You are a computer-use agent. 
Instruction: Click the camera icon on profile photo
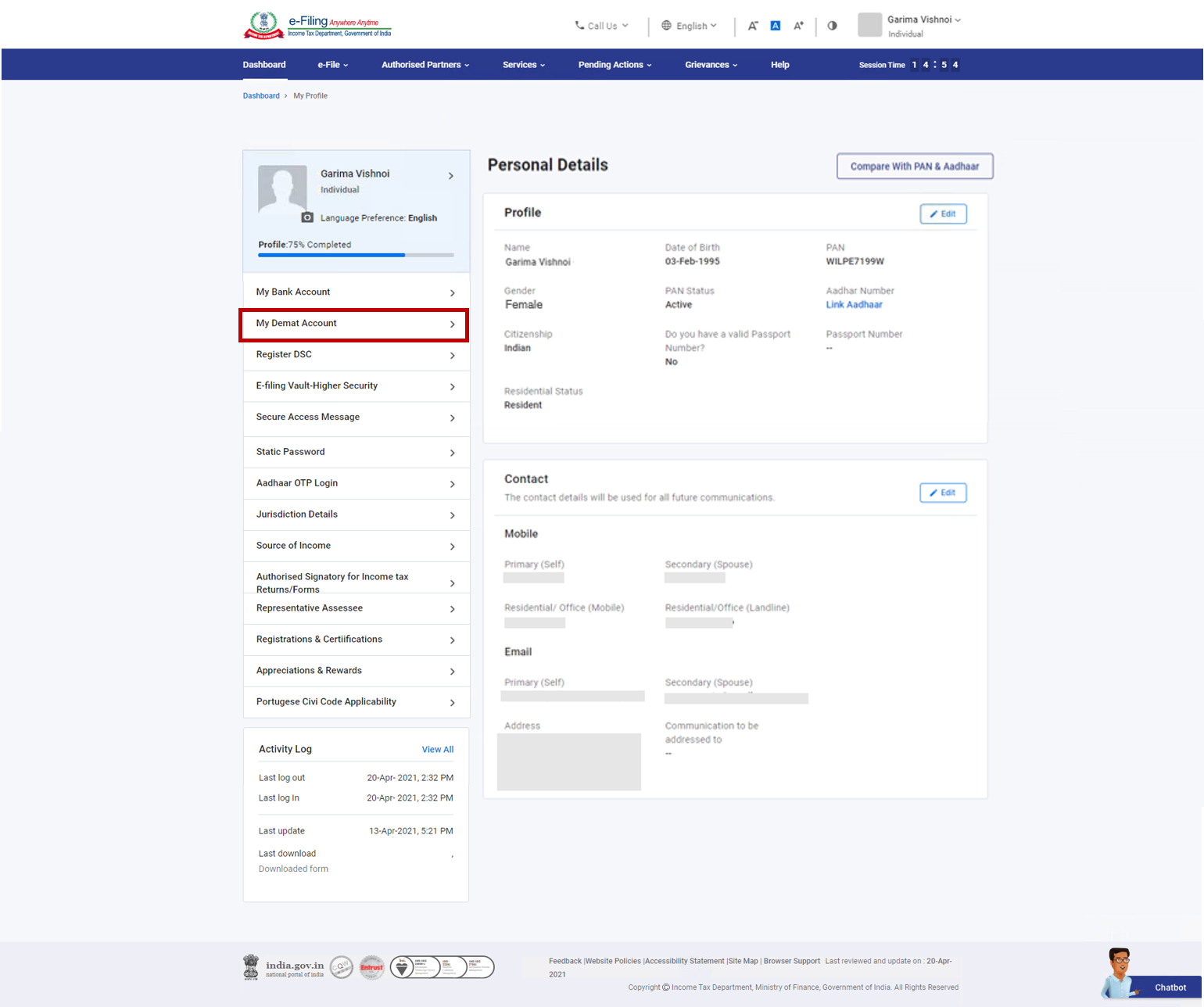pos(307,217)
